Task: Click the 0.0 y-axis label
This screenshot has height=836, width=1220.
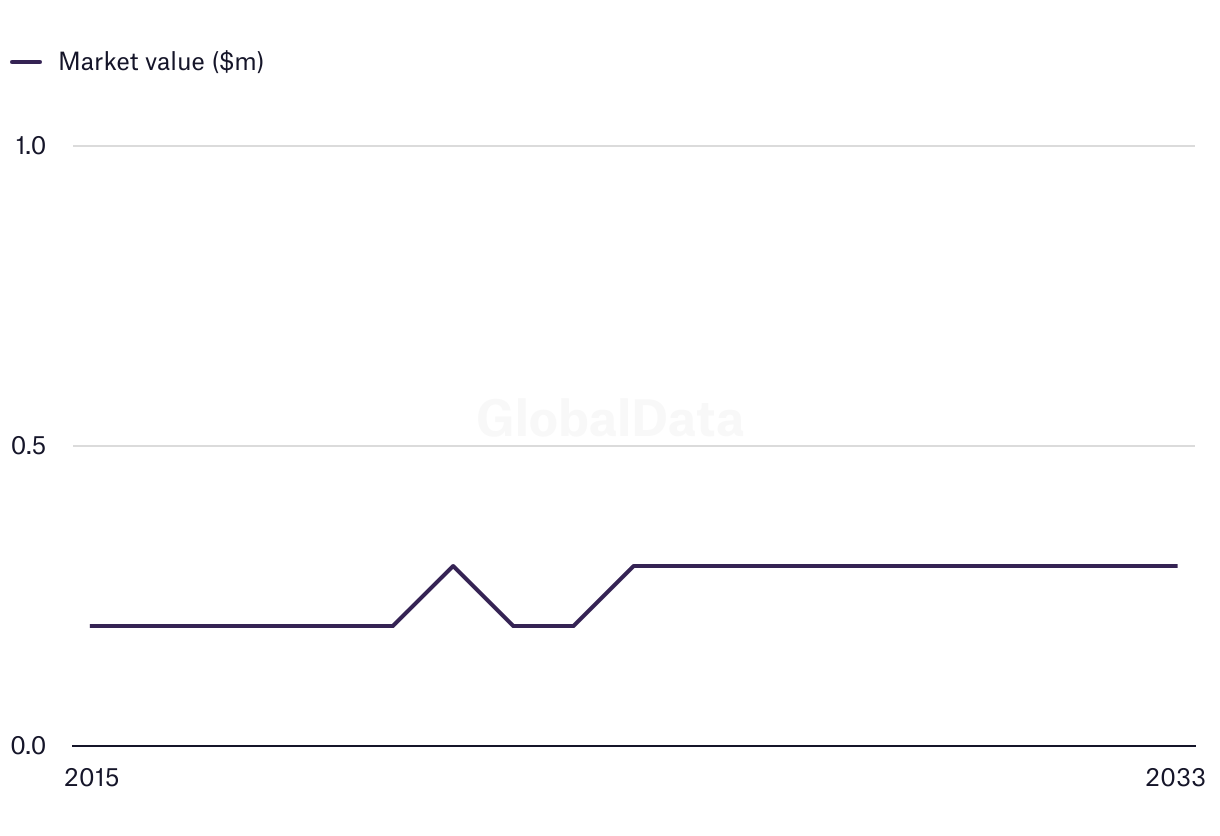Action: (30, 746)
